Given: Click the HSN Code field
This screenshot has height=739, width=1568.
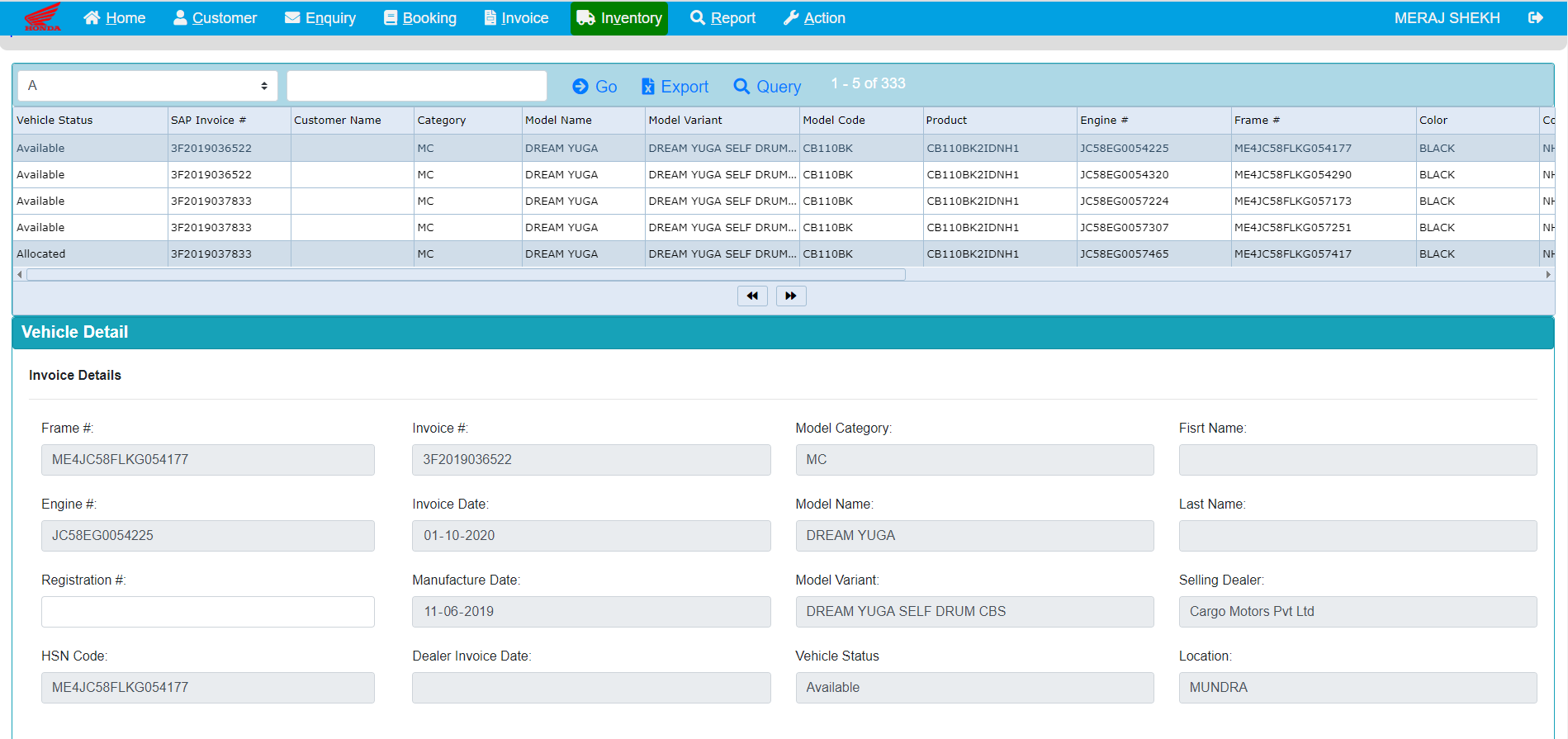Looking at the screenshot, I should (x=208, y=688).
